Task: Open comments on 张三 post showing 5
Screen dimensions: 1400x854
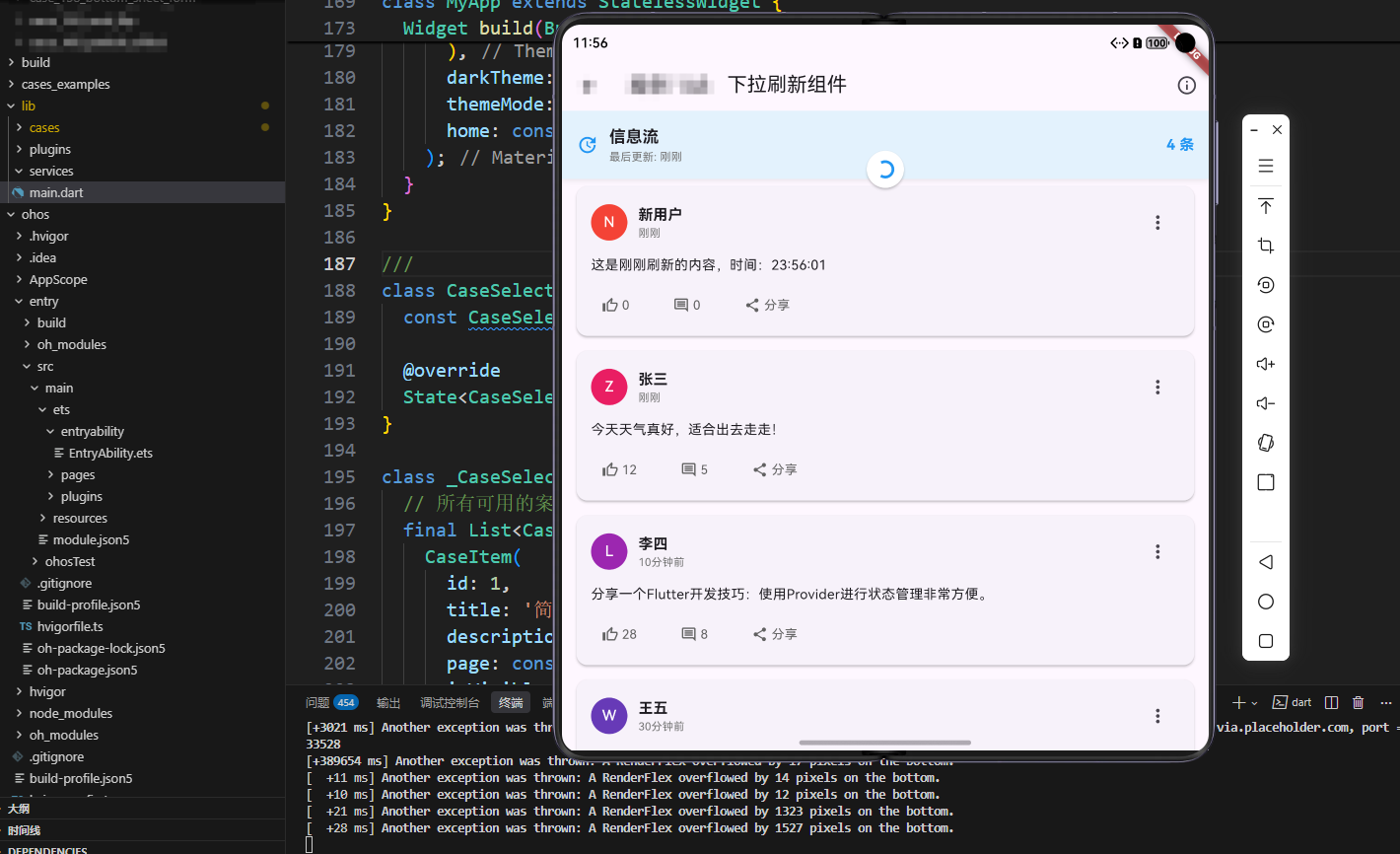Action: click(x=694, y=469)
